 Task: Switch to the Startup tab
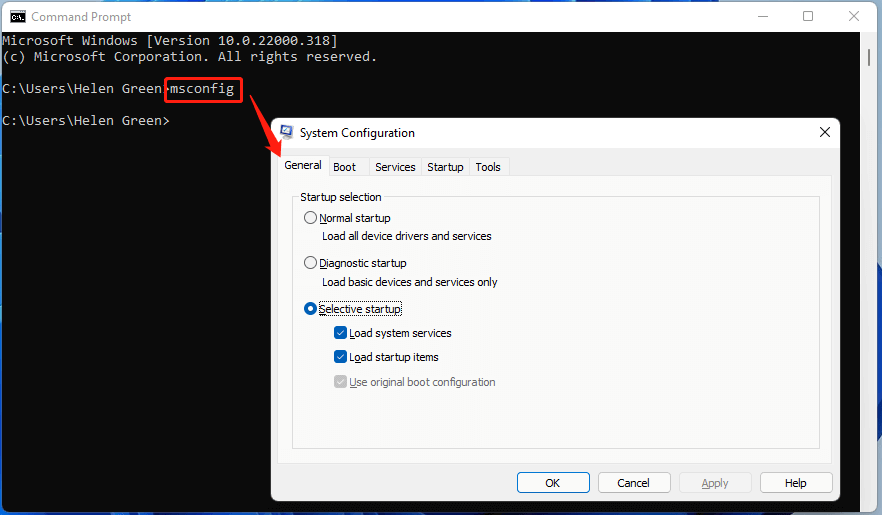[445, 167]
